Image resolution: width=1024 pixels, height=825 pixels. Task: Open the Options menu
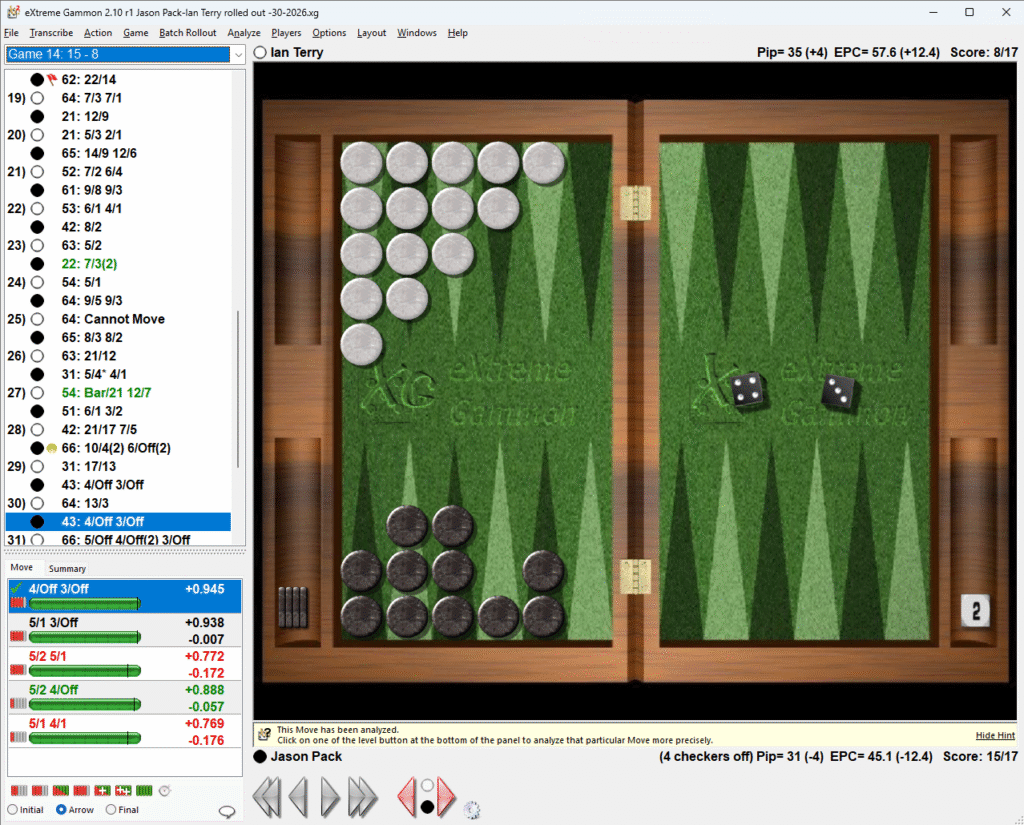coord(328,33)
